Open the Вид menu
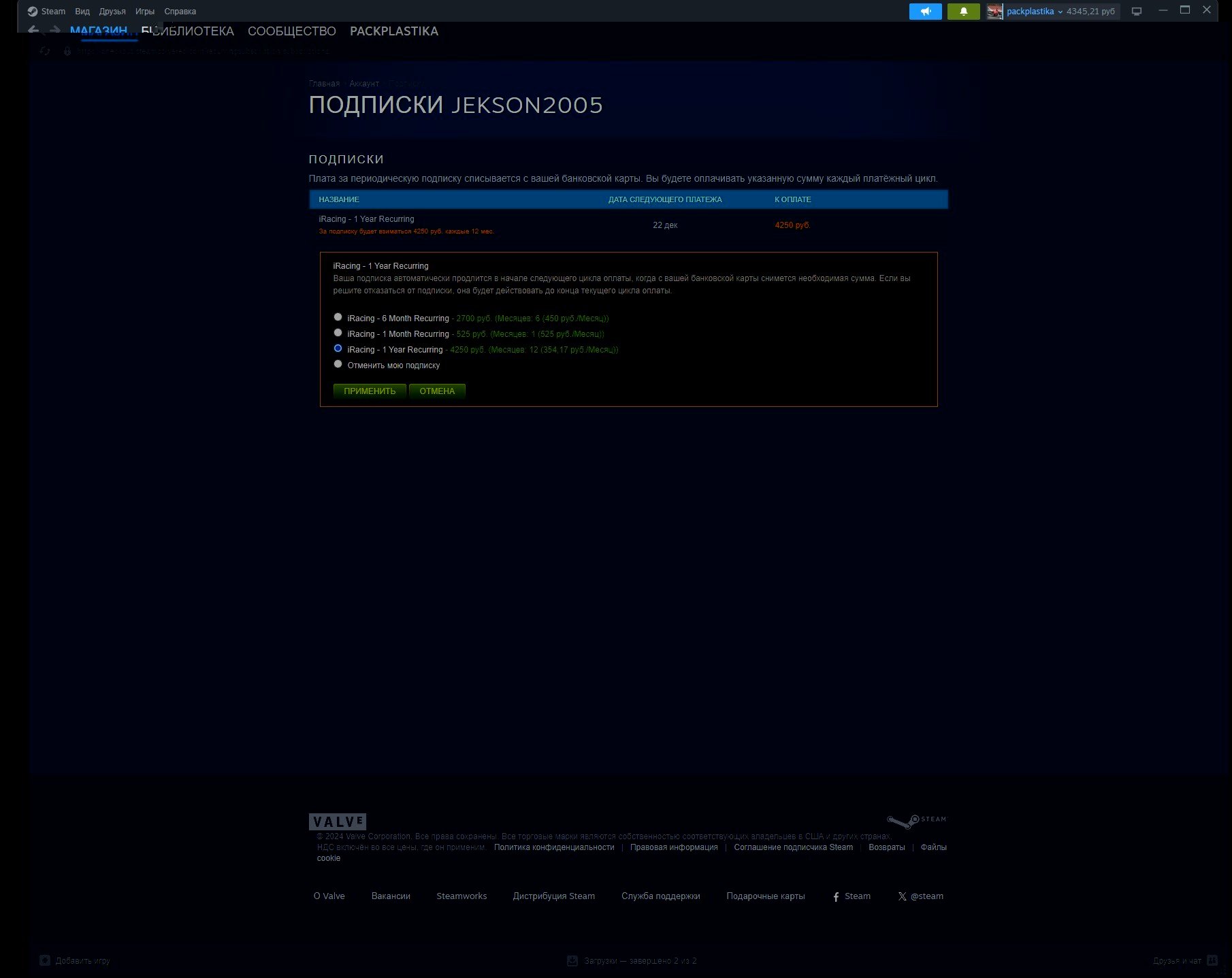Viewport: 1232px width, 978px height. coord(82,12)
